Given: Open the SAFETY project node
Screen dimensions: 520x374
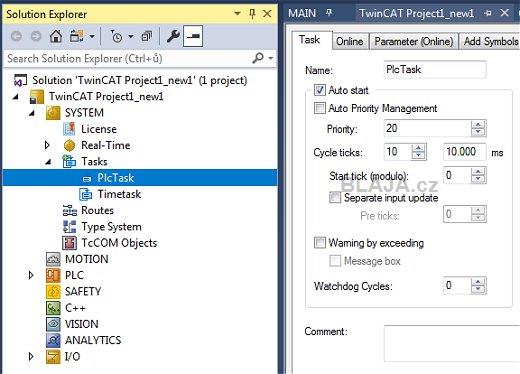Looking at the screenshot, I should (x=83, y=291).
